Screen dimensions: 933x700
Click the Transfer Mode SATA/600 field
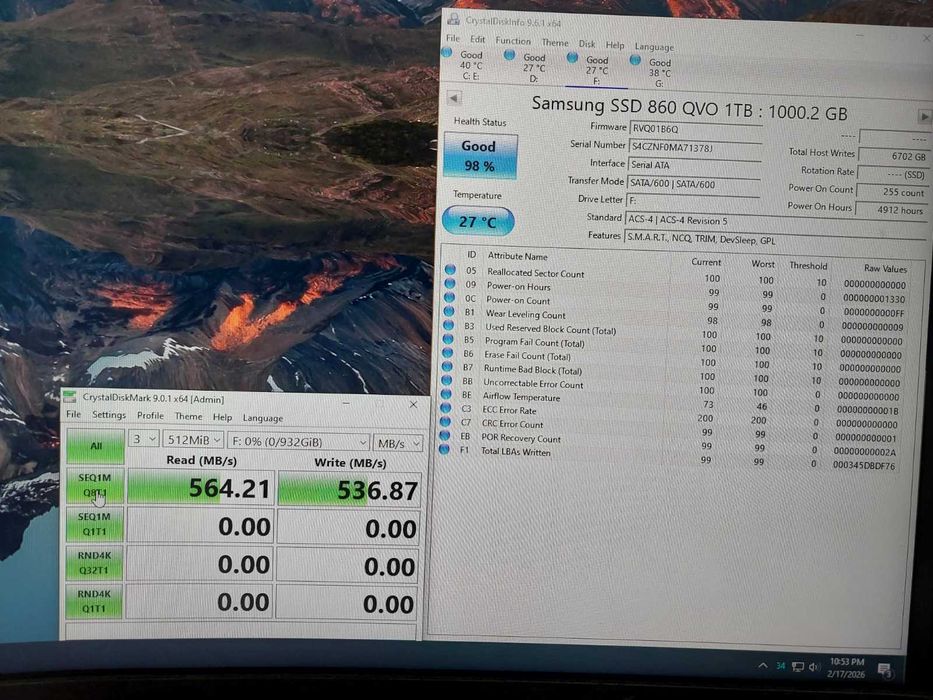(x=693, y=184)
